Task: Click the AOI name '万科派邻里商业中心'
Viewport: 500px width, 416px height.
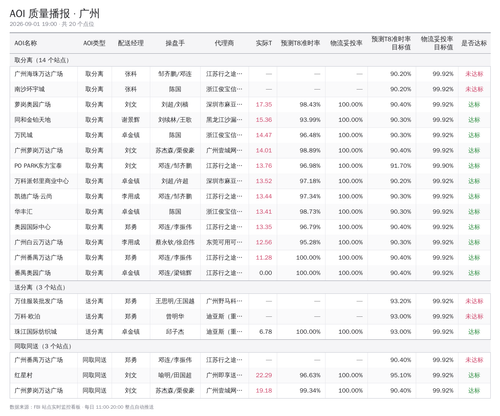Action: coord(42,181)
